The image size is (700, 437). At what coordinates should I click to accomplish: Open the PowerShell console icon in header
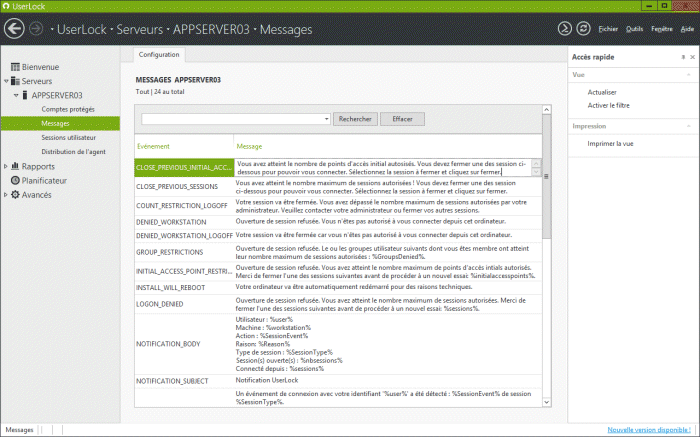pos(565,29)
